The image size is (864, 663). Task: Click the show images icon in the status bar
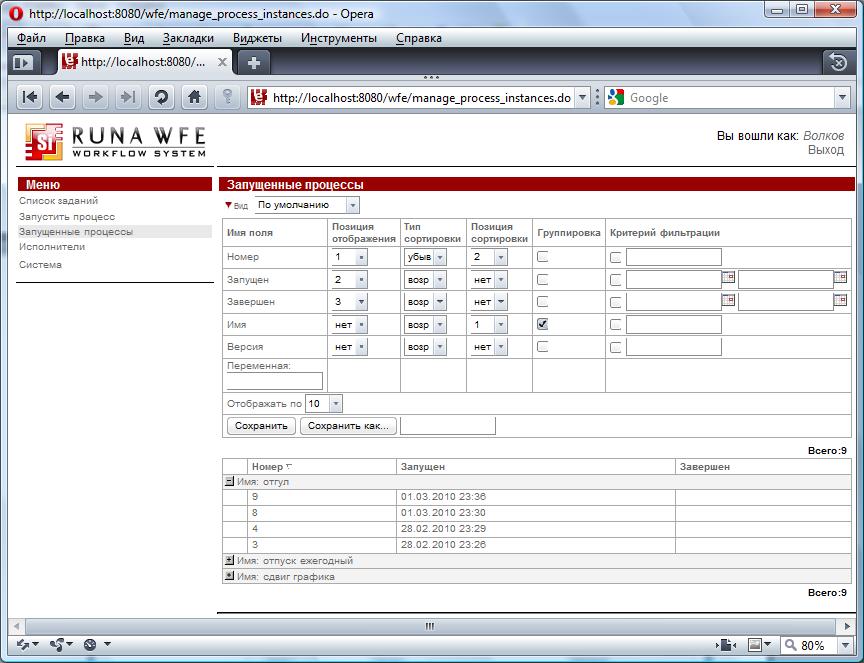click(755, 644)
